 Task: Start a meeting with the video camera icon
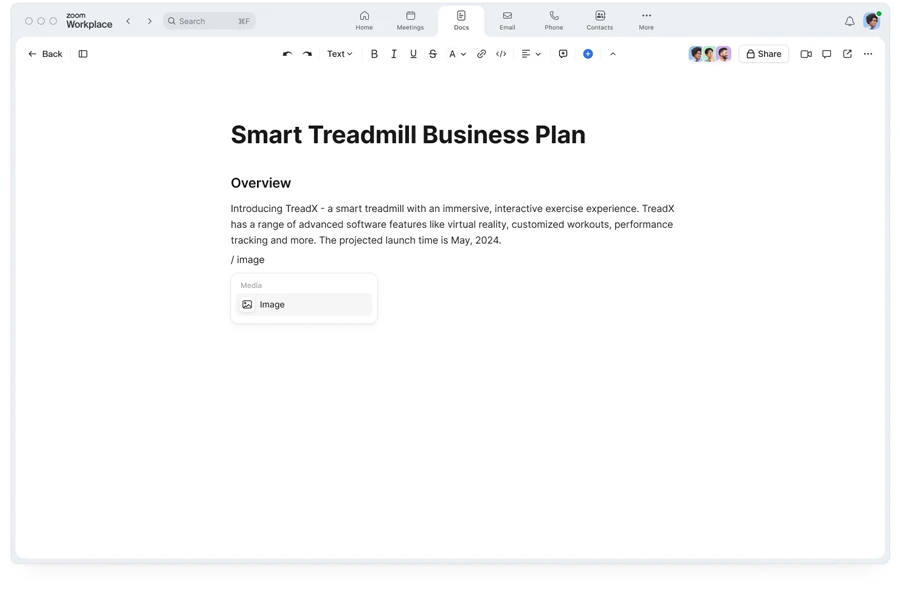click(x=806, y=54)
